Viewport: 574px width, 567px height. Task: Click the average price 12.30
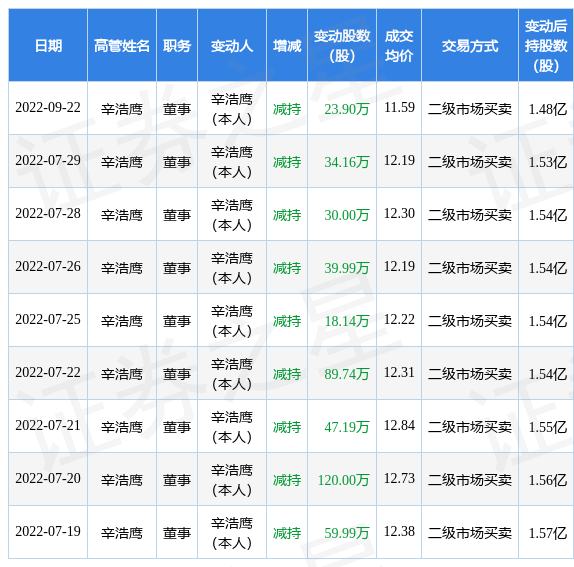click(399, 213)
